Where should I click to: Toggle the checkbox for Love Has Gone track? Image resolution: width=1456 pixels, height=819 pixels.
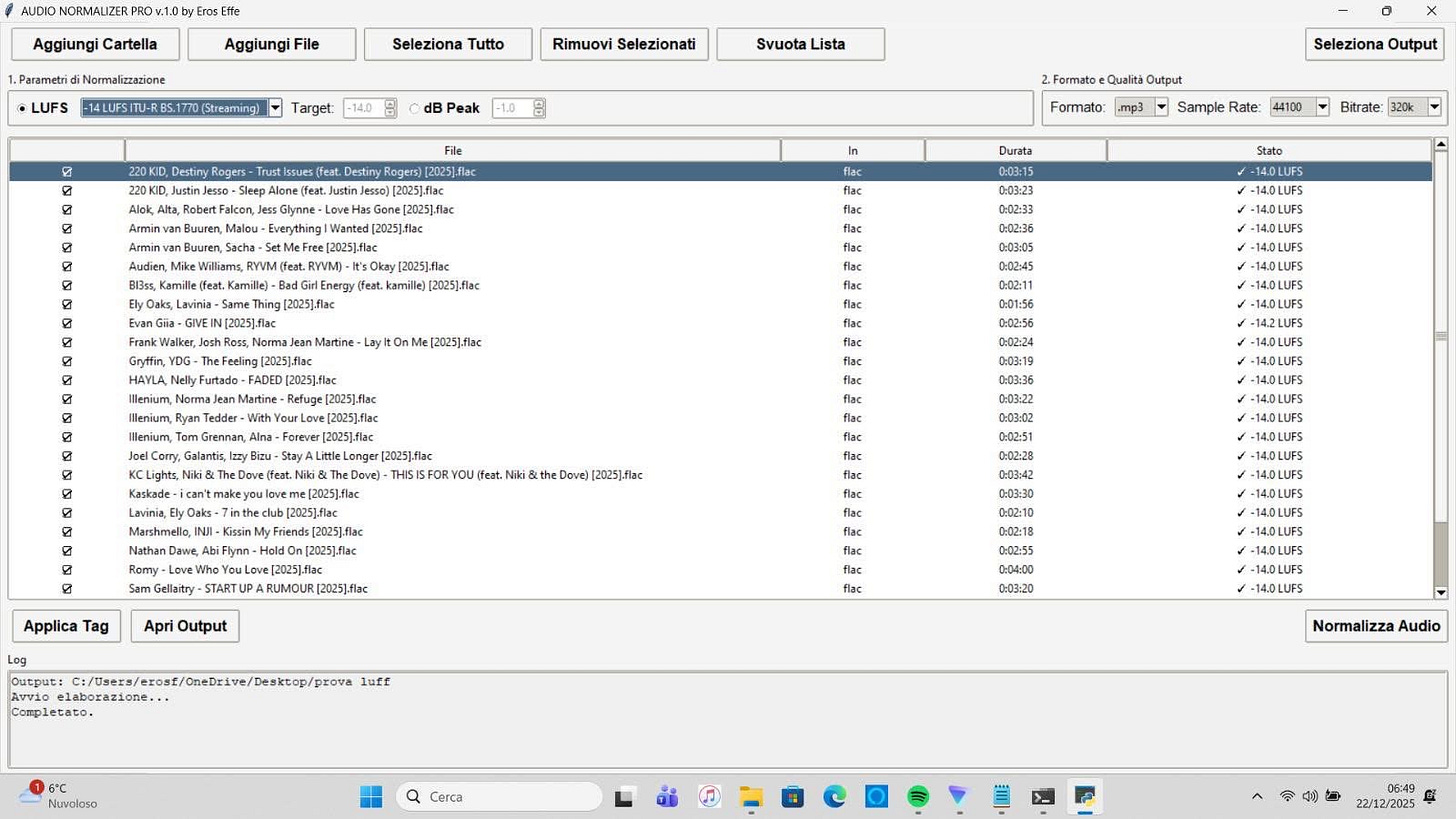click(x=67, y=210)
